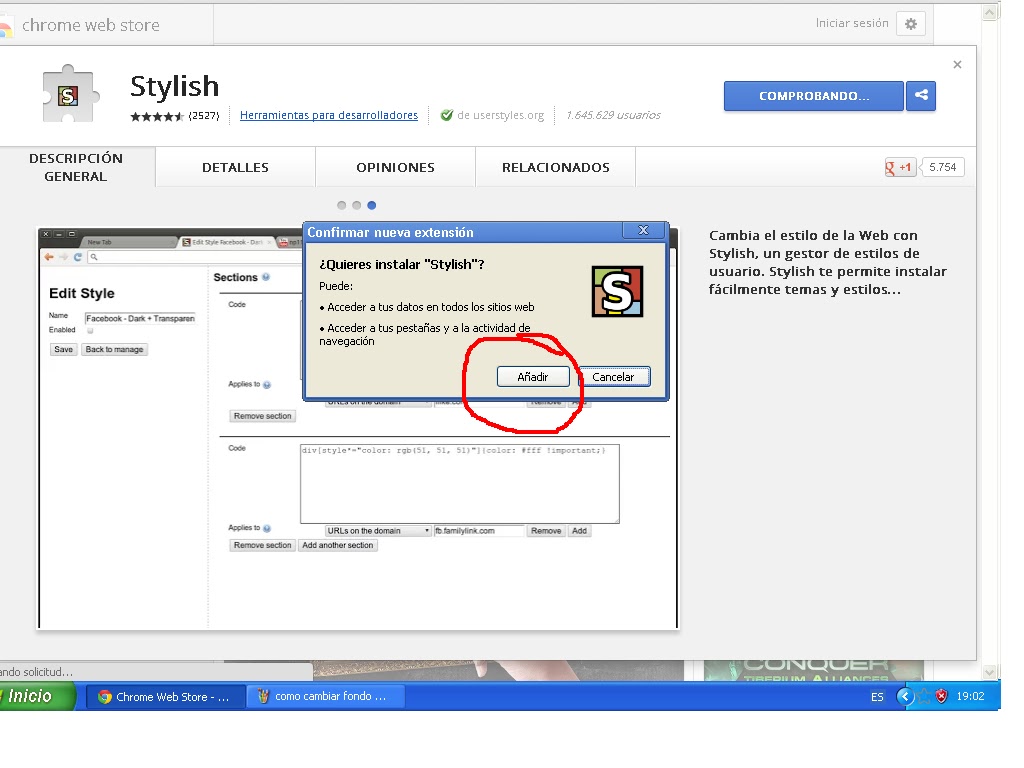Viewport: 1024px width, 768px height.
Task: Open como cambiar fondo taskbar item
Action: (327, 696)
